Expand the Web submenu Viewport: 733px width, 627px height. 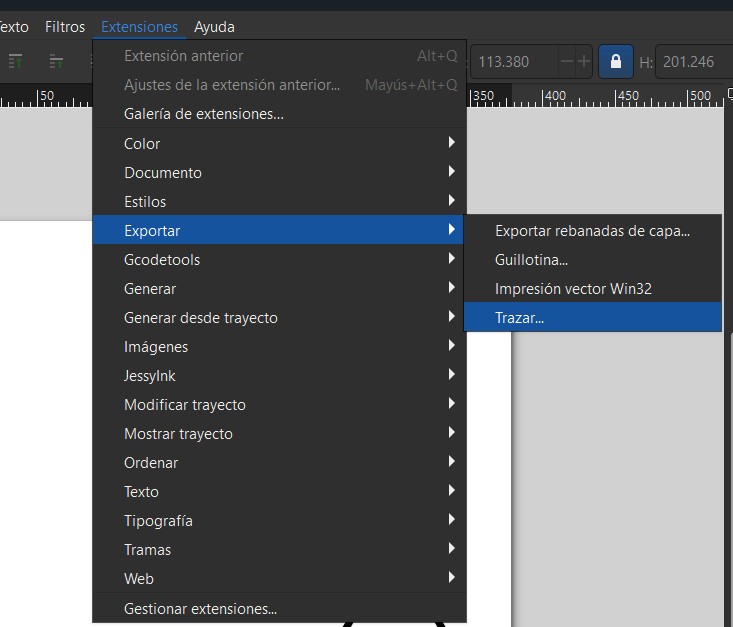tap(279, 578)
